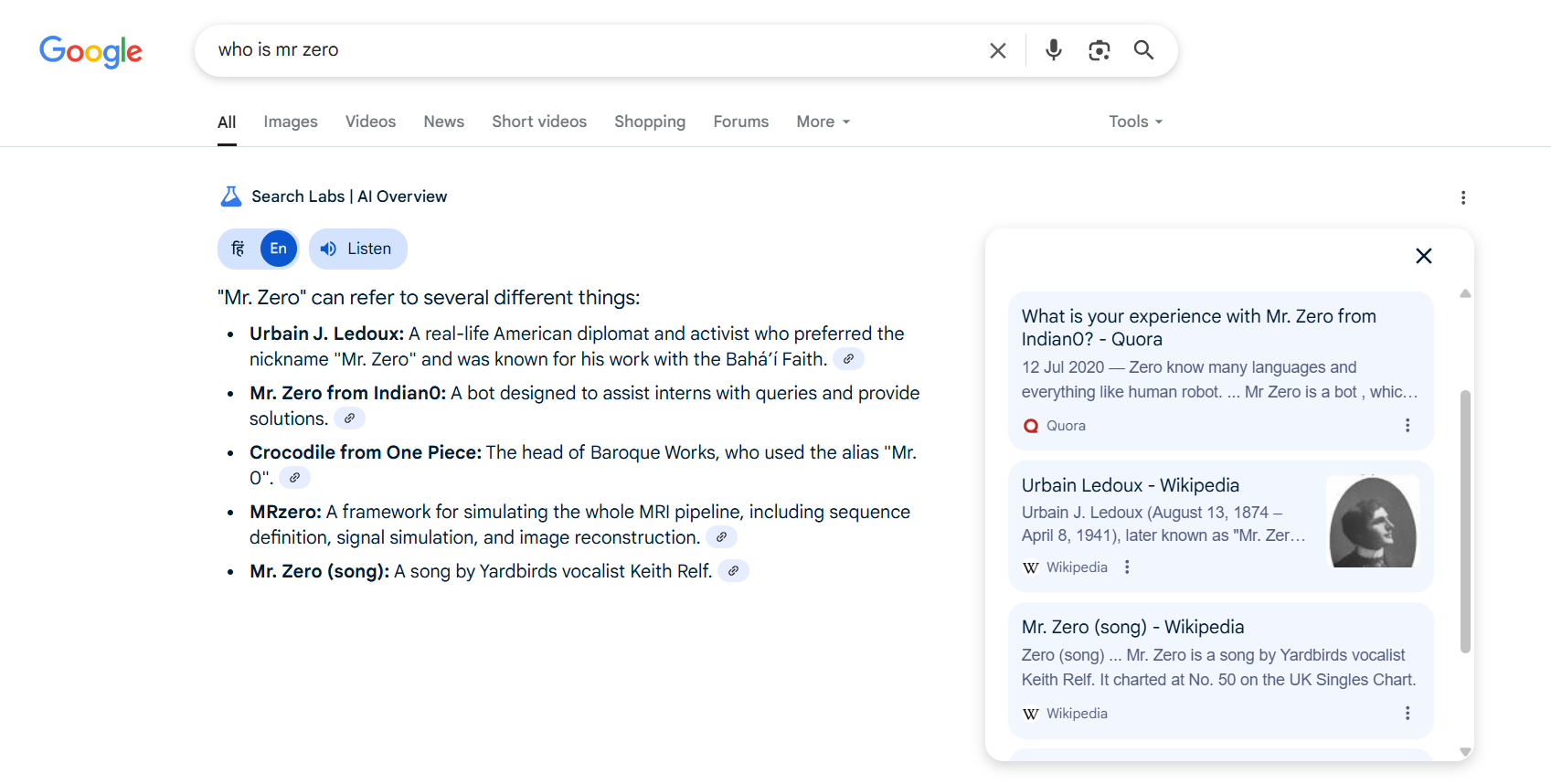The height and width of the screenshot is (784, 1551).
Task: Switch AI Overview language to Hindi
Action: (x=239, y=249)
